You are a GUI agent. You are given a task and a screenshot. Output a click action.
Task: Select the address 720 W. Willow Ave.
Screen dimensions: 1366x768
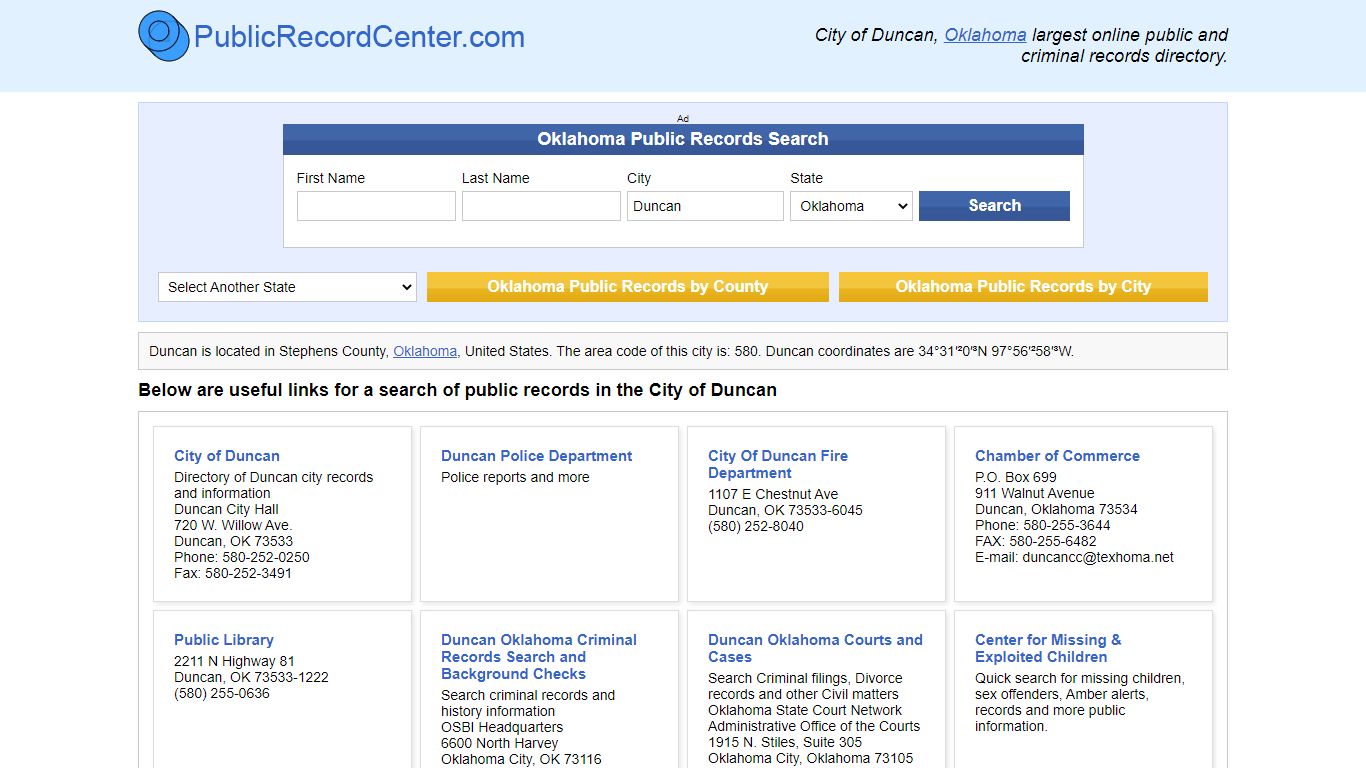pos(233,525)
